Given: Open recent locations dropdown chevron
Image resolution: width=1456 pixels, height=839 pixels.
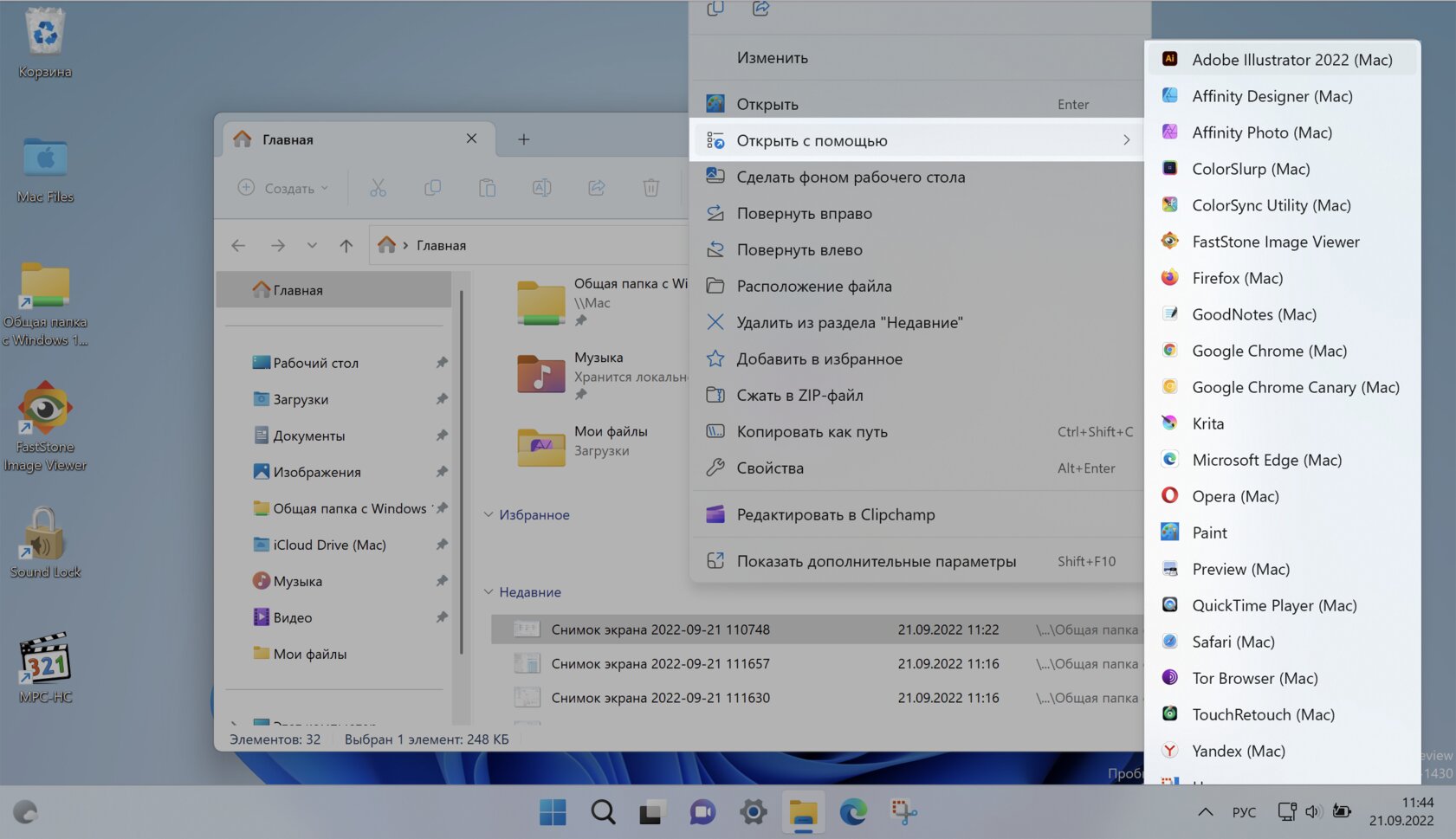Looking at the screenshot, I should click(x=312, y=246).
